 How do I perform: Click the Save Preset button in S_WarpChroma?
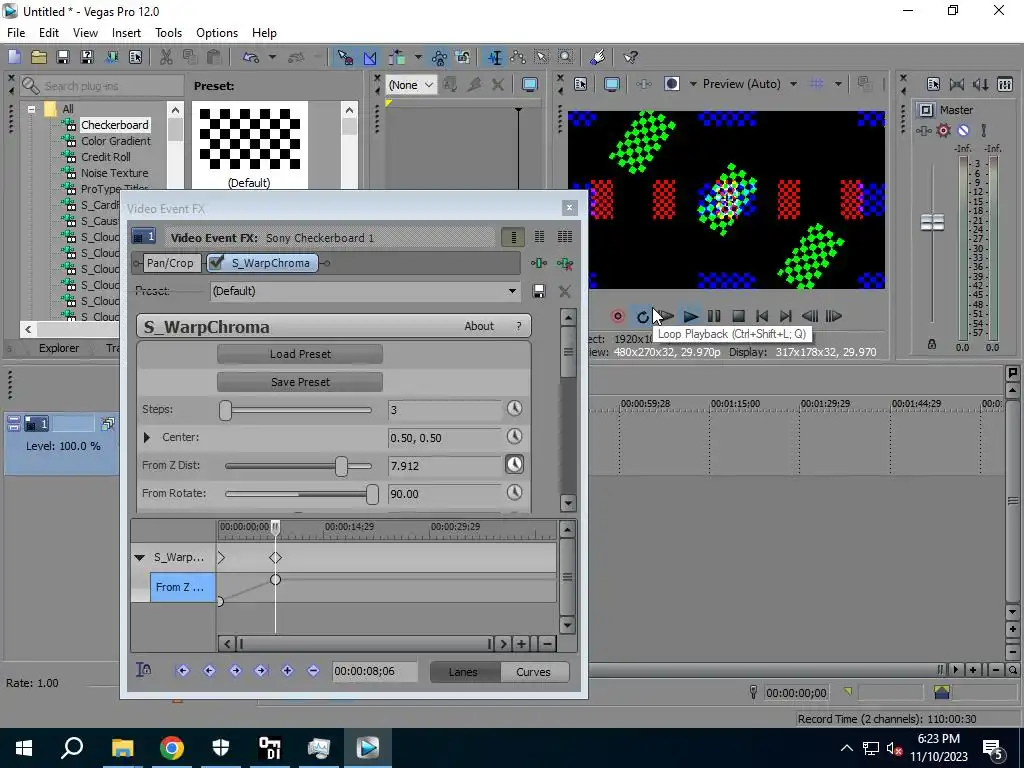(300, 382)
